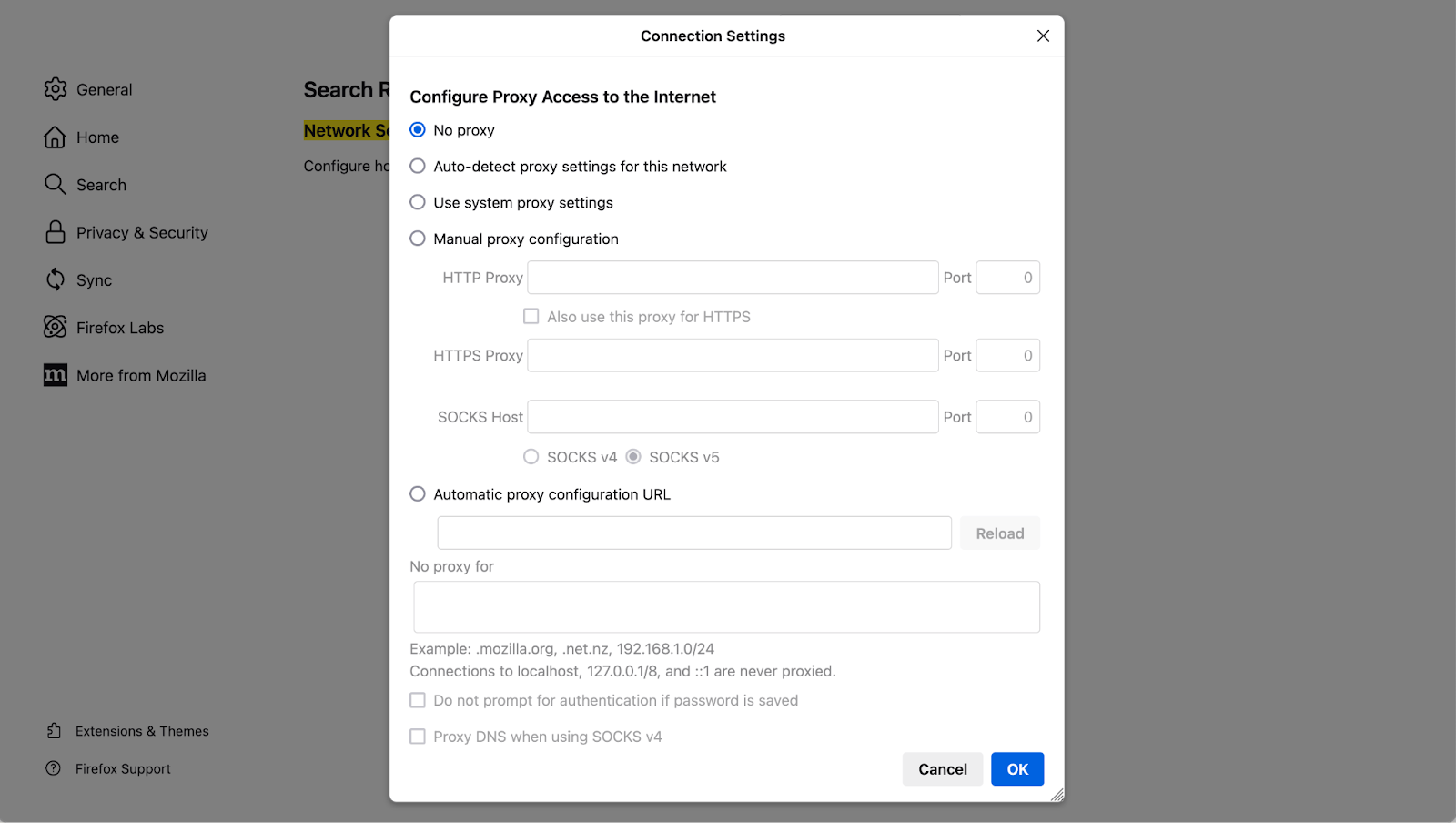Select the No proxy radio button
Image resolution: width=1456 pixels, height=823 pixels.
point(418,130)
